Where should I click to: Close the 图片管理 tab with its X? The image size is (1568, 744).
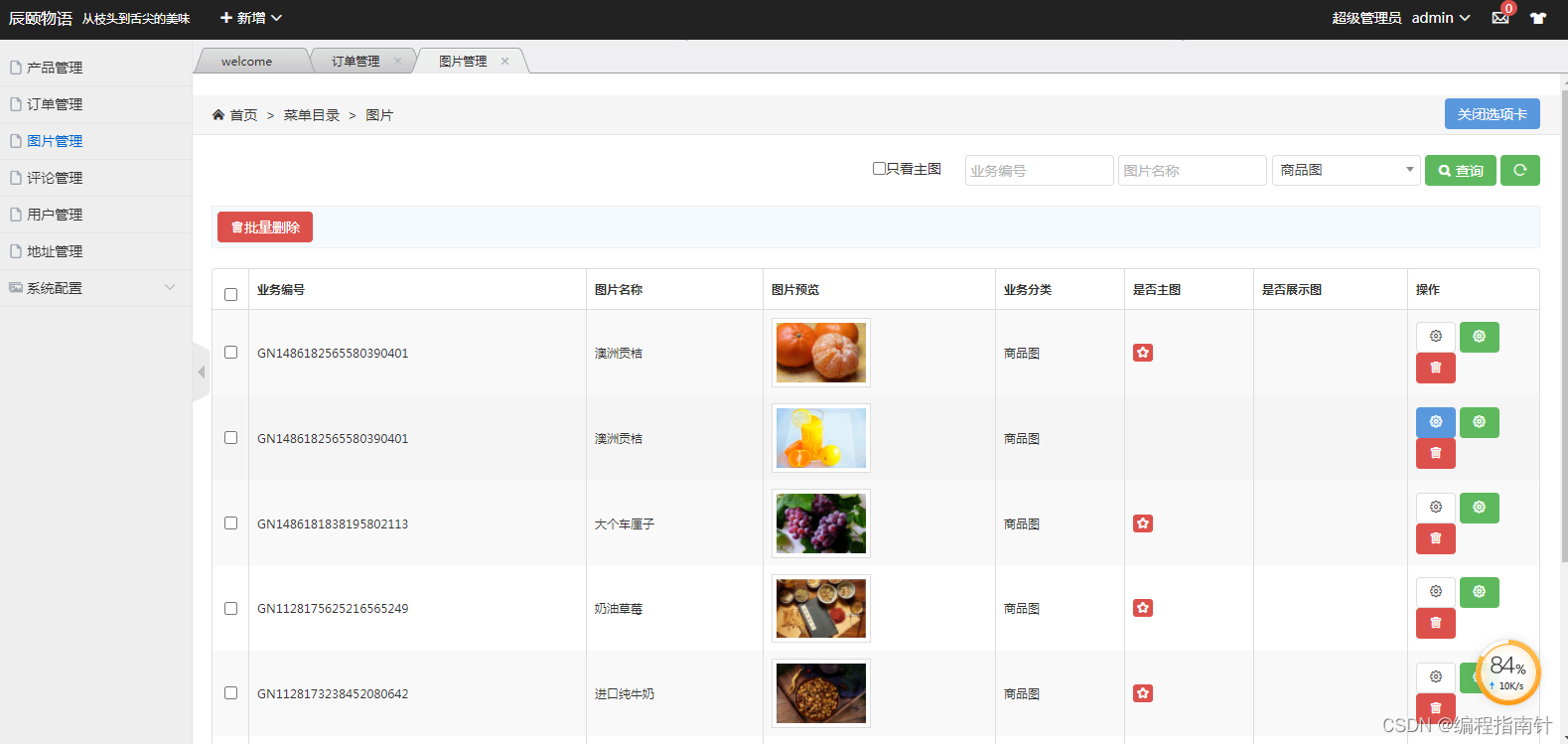(504, 62)
